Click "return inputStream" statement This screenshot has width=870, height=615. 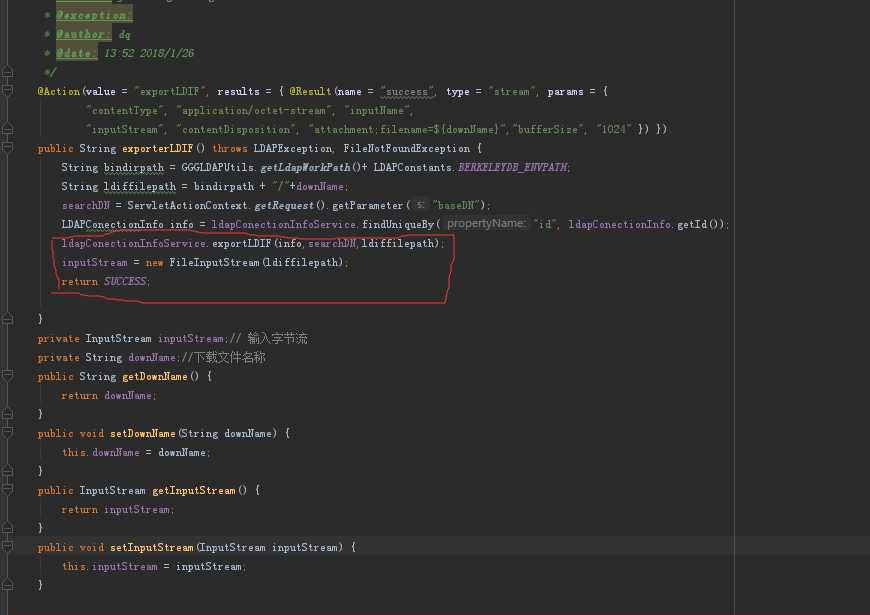coord(118,509)
